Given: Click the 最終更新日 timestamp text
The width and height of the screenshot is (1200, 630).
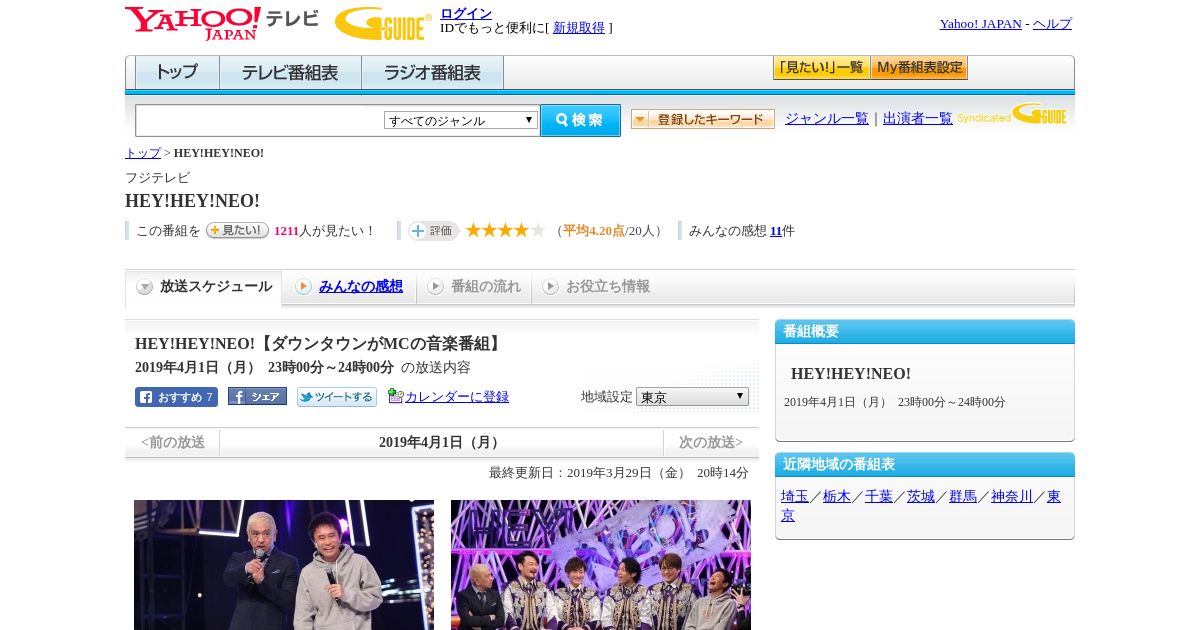Looking at the screenshot, I should (619, 472).
